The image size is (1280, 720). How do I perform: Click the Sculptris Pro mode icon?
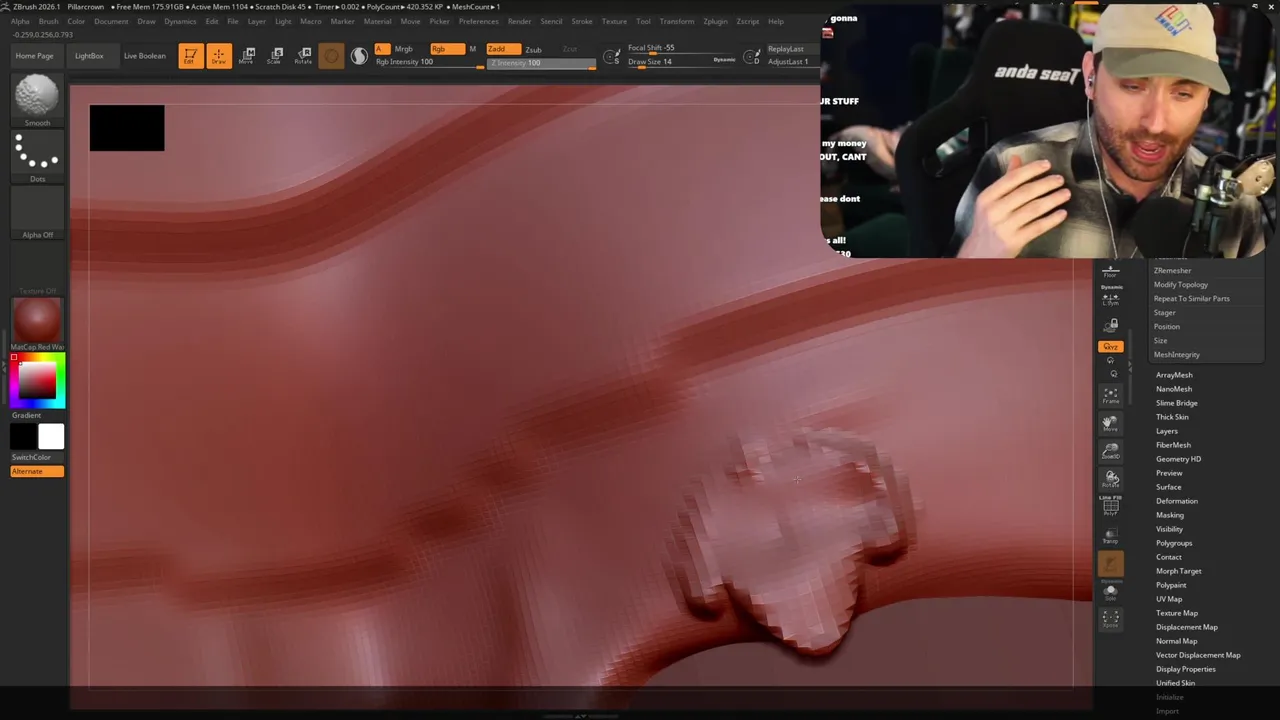point(359,56)
